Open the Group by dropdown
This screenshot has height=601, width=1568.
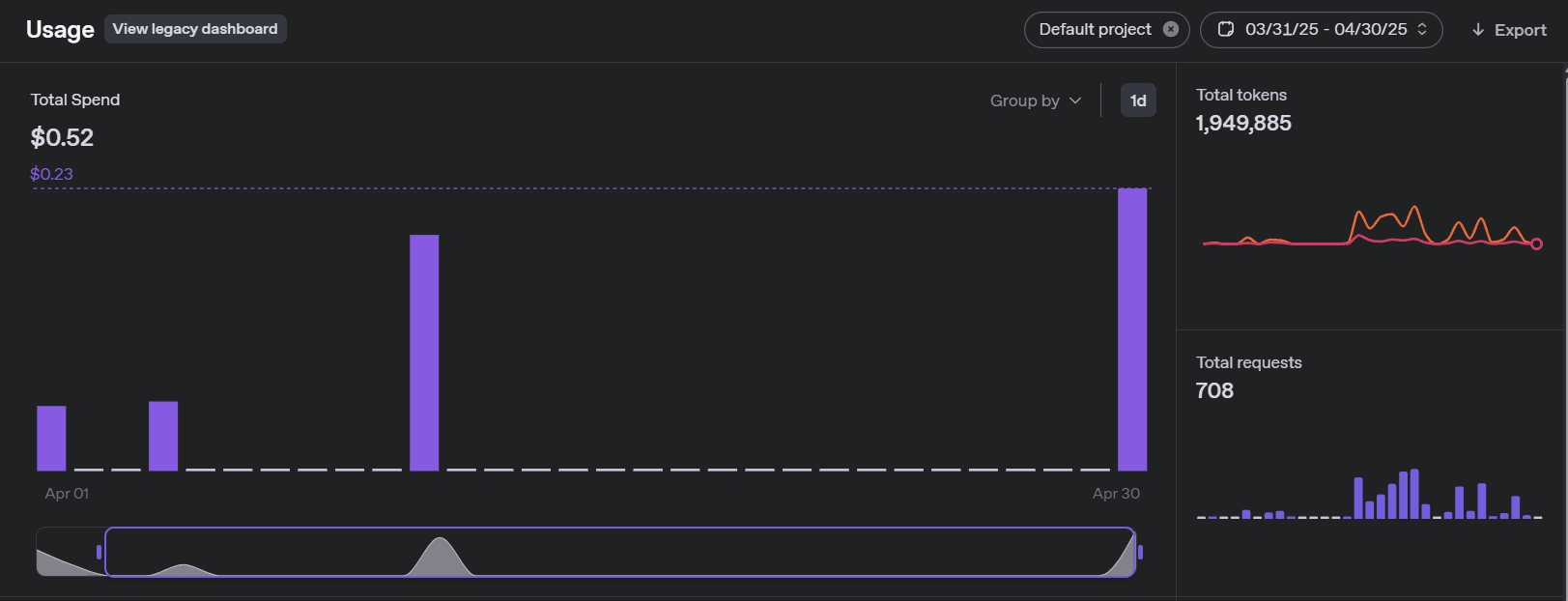coord(1027,100)
